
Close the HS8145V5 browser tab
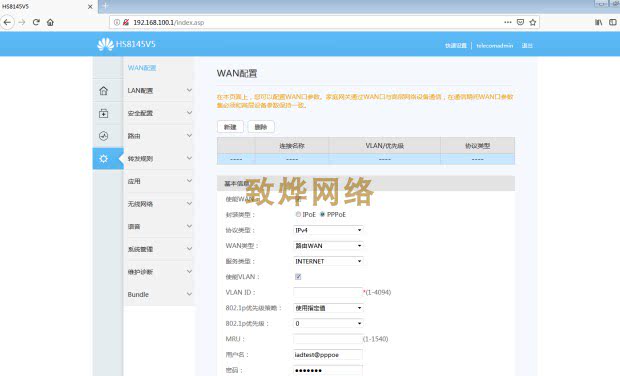point(90,6)
